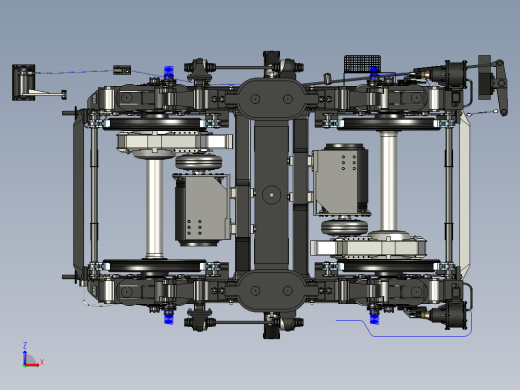520x390 pixels.
Task: Select the light gray gearbox on the right axle
Action: [368, 246]
